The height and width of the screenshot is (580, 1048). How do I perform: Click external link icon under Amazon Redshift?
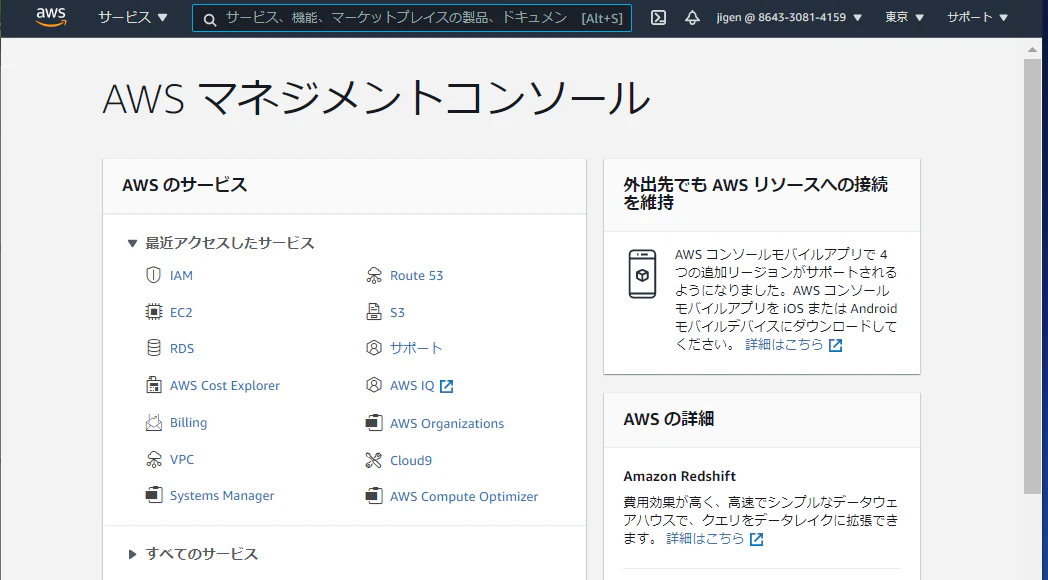(x=757, y=539)
